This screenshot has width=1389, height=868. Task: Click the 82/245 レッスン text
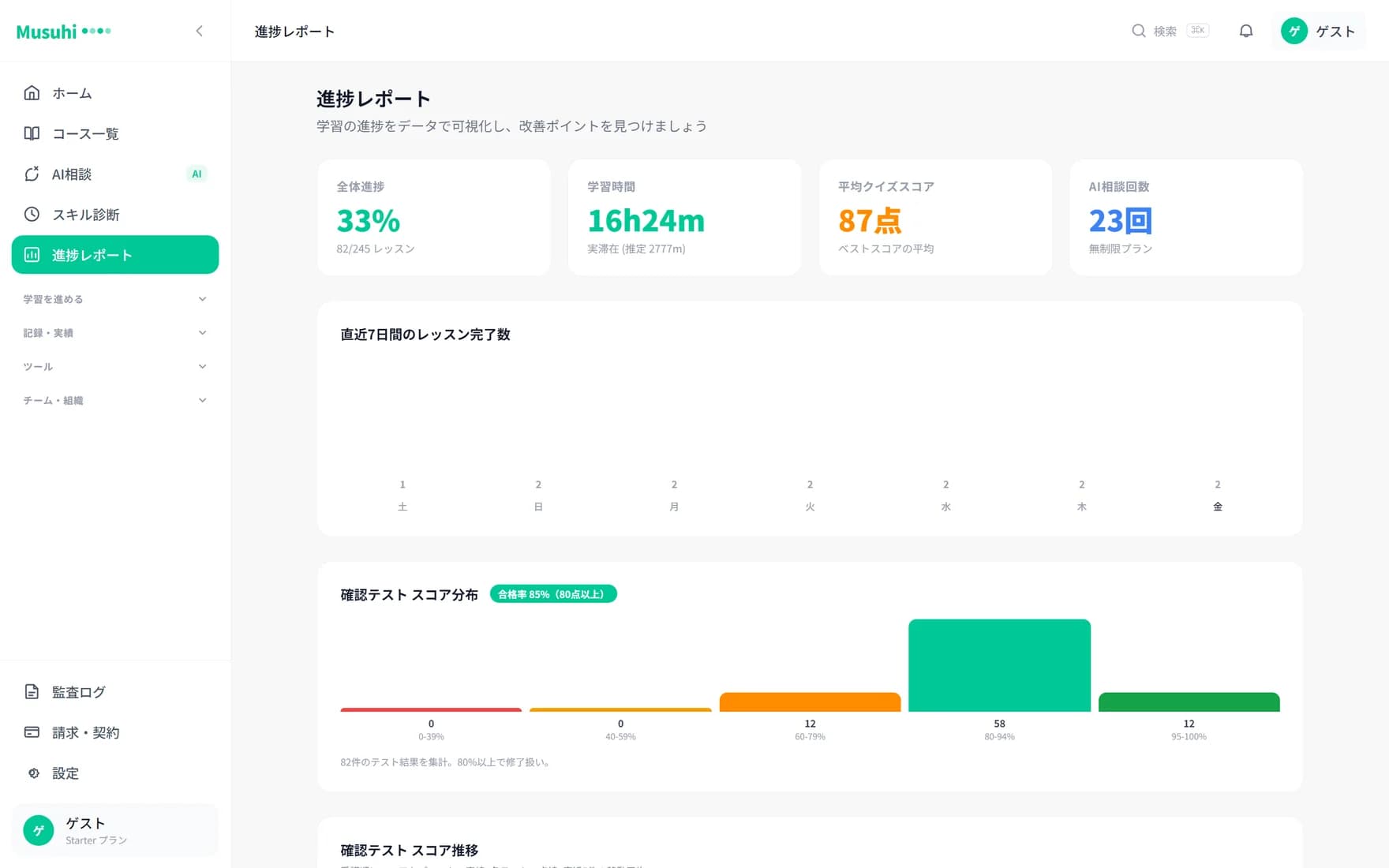tap(376, 249)
